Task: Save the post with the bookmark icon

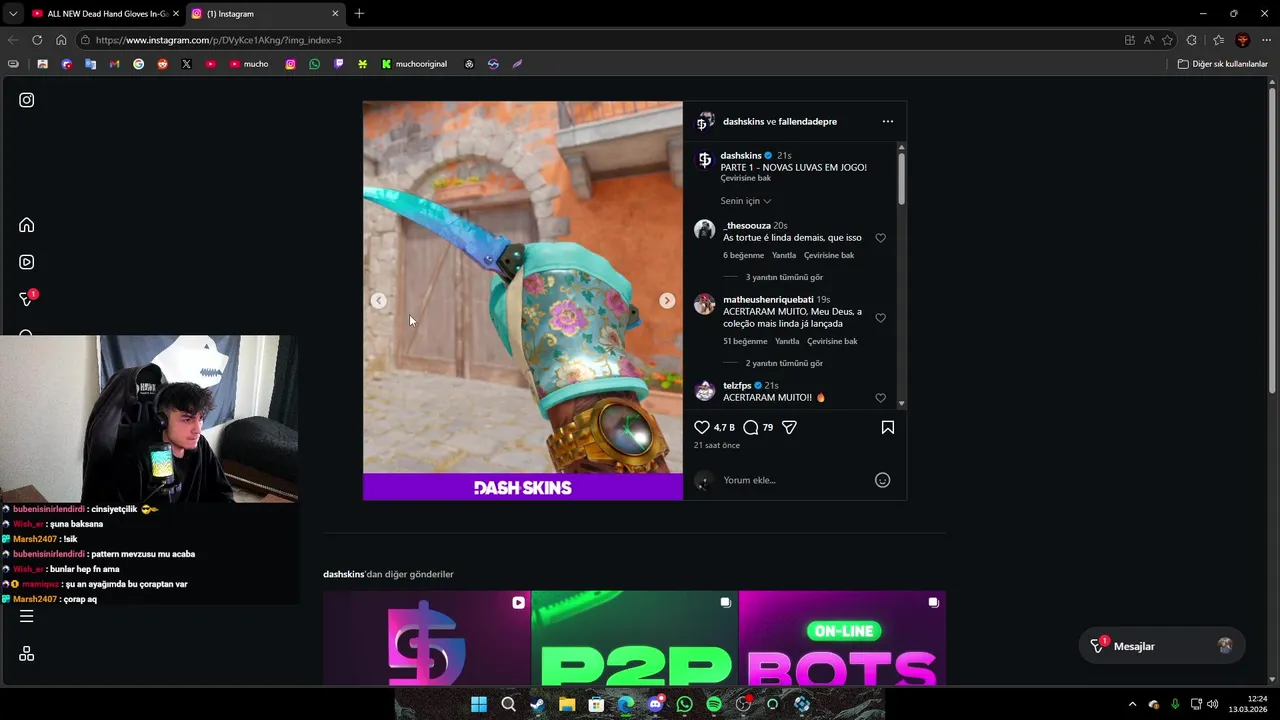Action: tap(887, 427)
